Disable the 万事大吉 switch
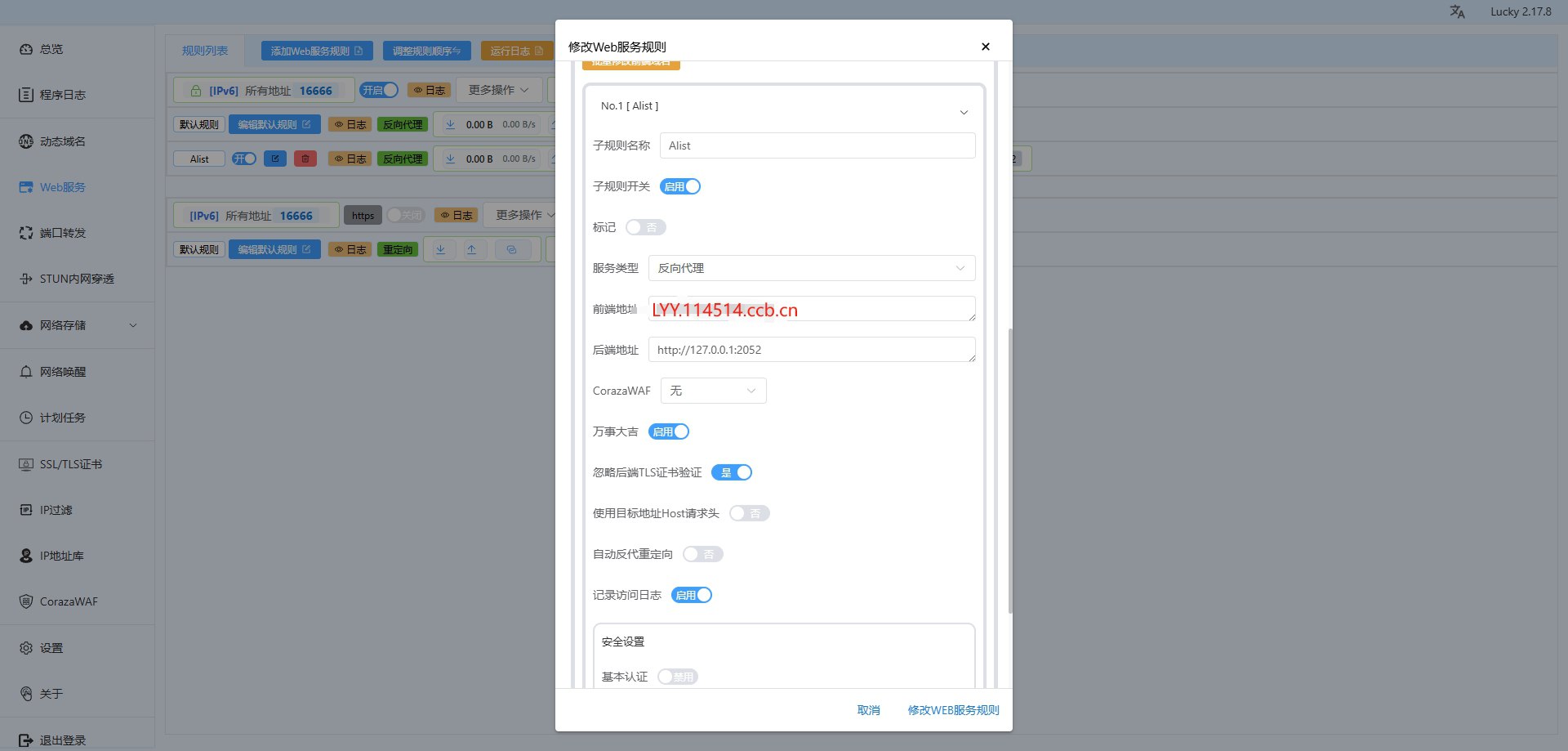1568x751 pixels. (x=669, y=431)
